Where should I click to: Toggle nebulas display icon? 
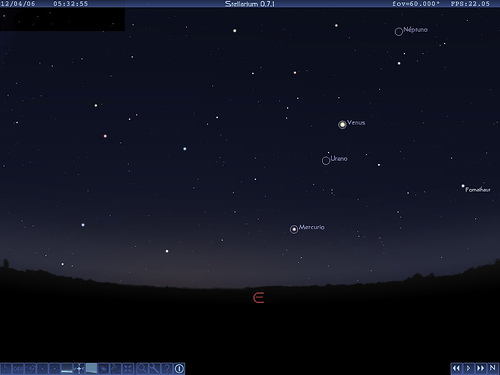pyautogui.click(x=104, y=369)
